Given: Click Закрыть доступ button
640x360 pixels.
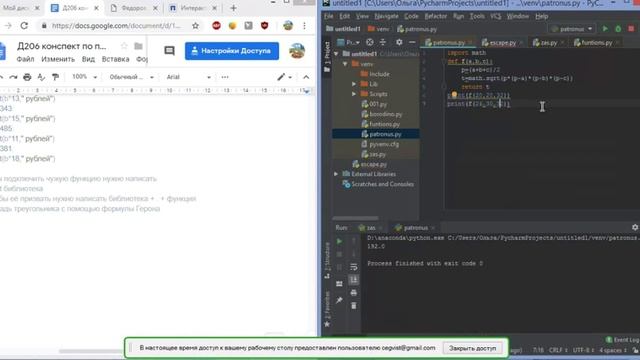Looking at the screenshot, I should point(473,348).
